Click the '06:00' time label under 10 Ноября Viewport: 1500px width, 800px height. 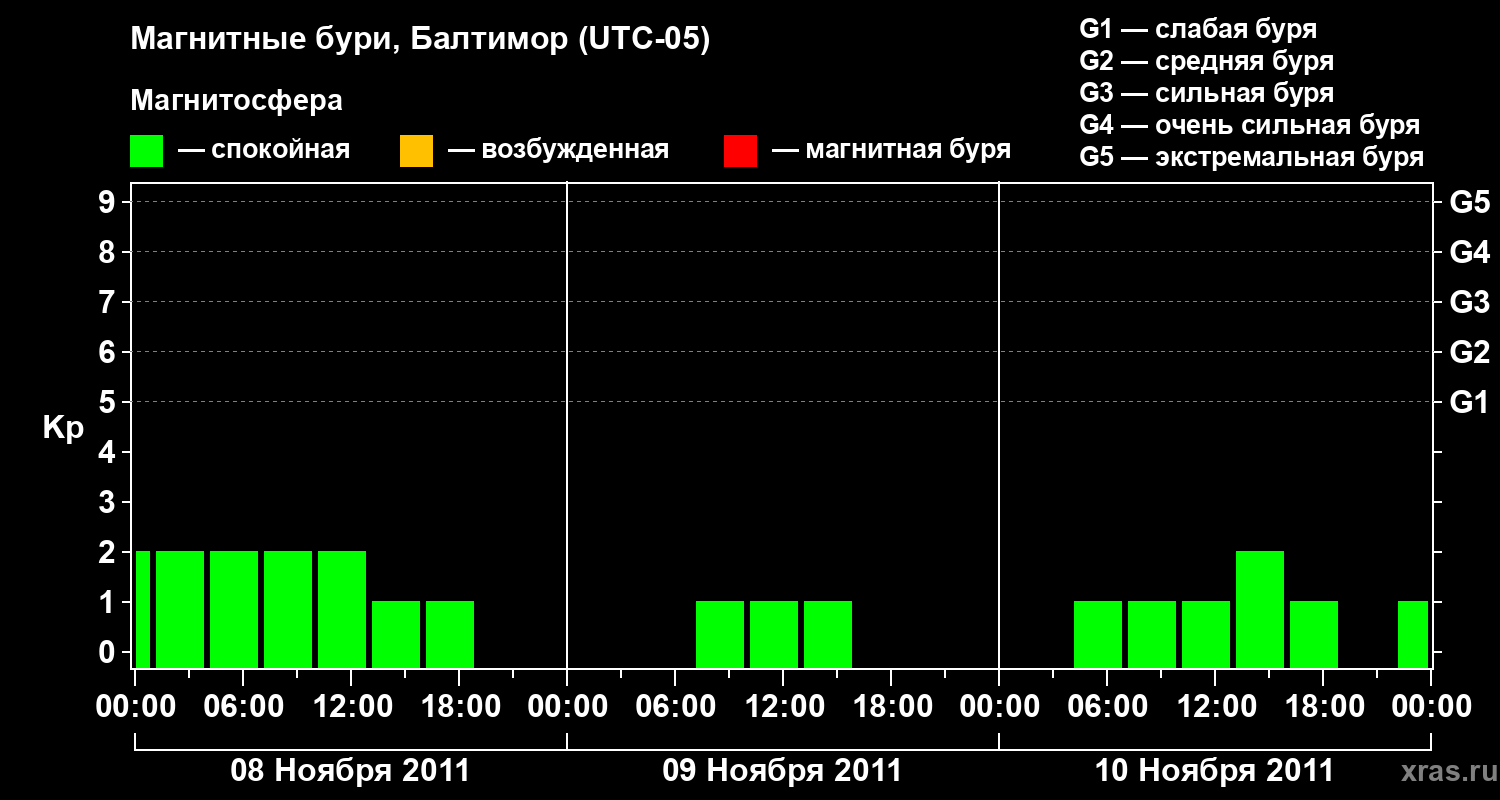coord(1107,707)
